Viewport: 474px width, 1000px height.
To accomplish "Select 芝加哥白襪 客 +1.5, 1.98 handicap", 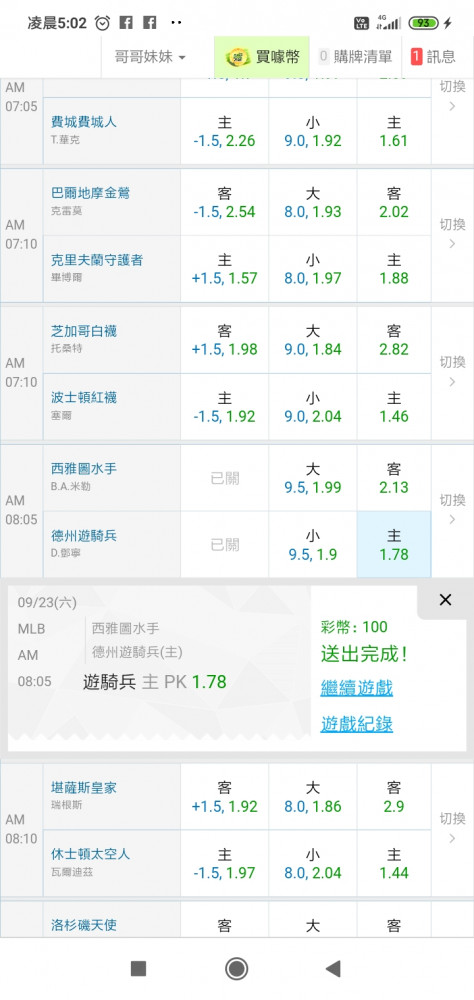I will coord(225,340).
